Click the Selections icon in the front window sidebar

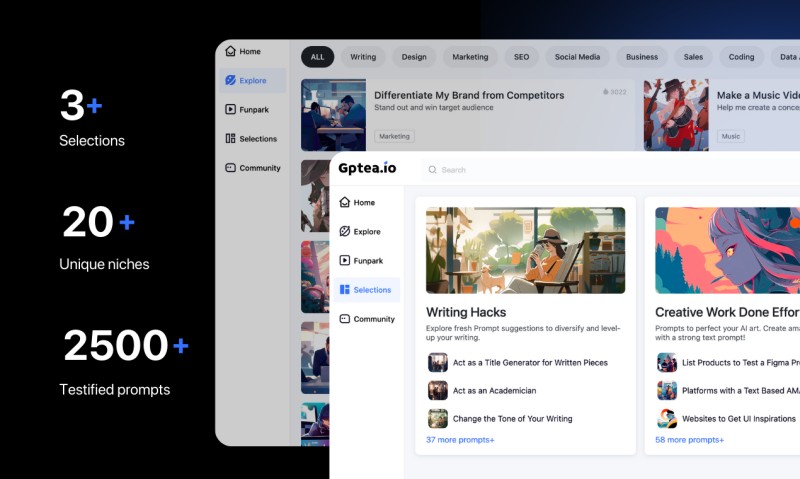click(345, 289)
